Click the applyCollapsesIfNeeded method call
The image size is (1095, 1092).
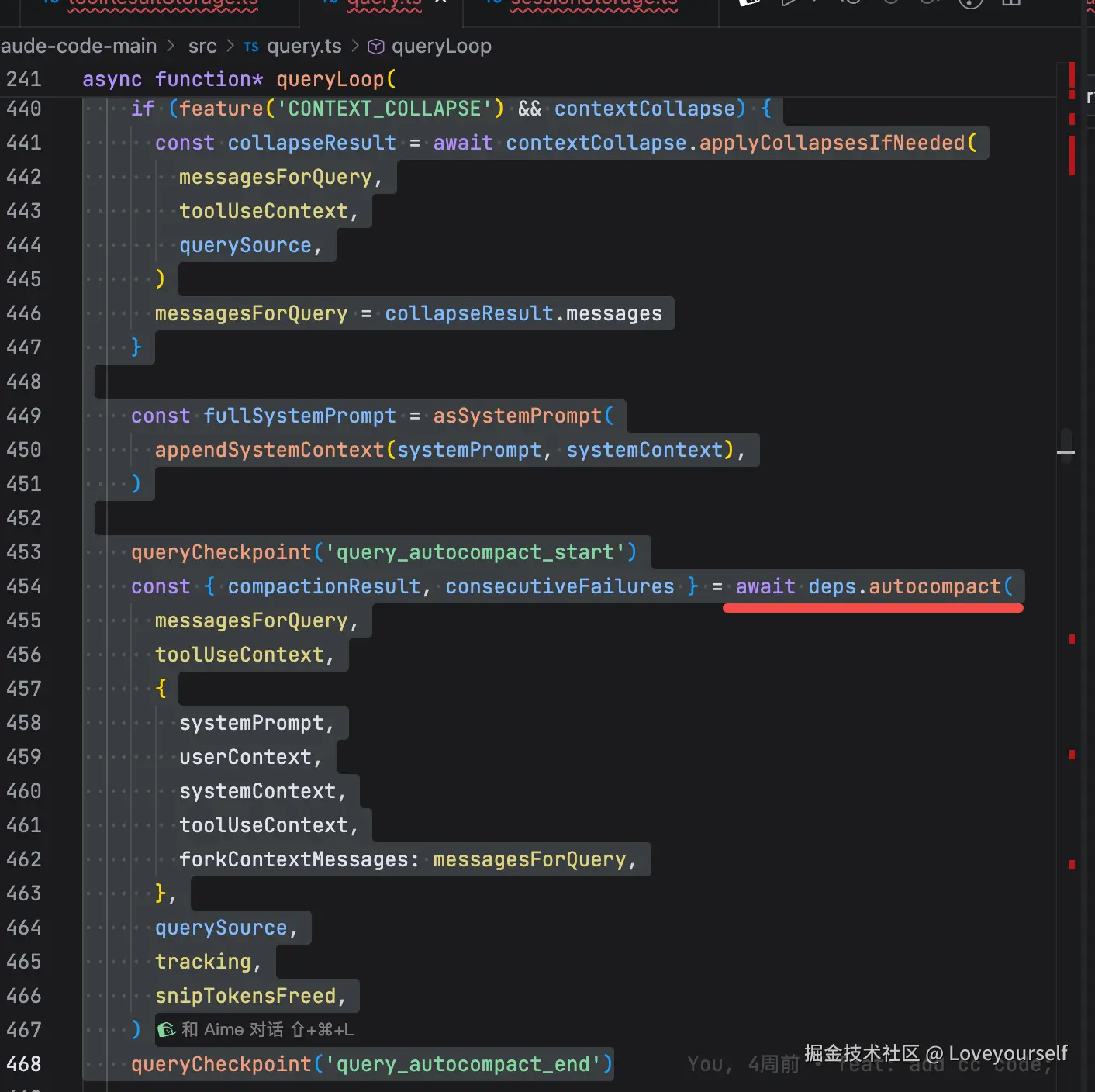pos(832,143)
